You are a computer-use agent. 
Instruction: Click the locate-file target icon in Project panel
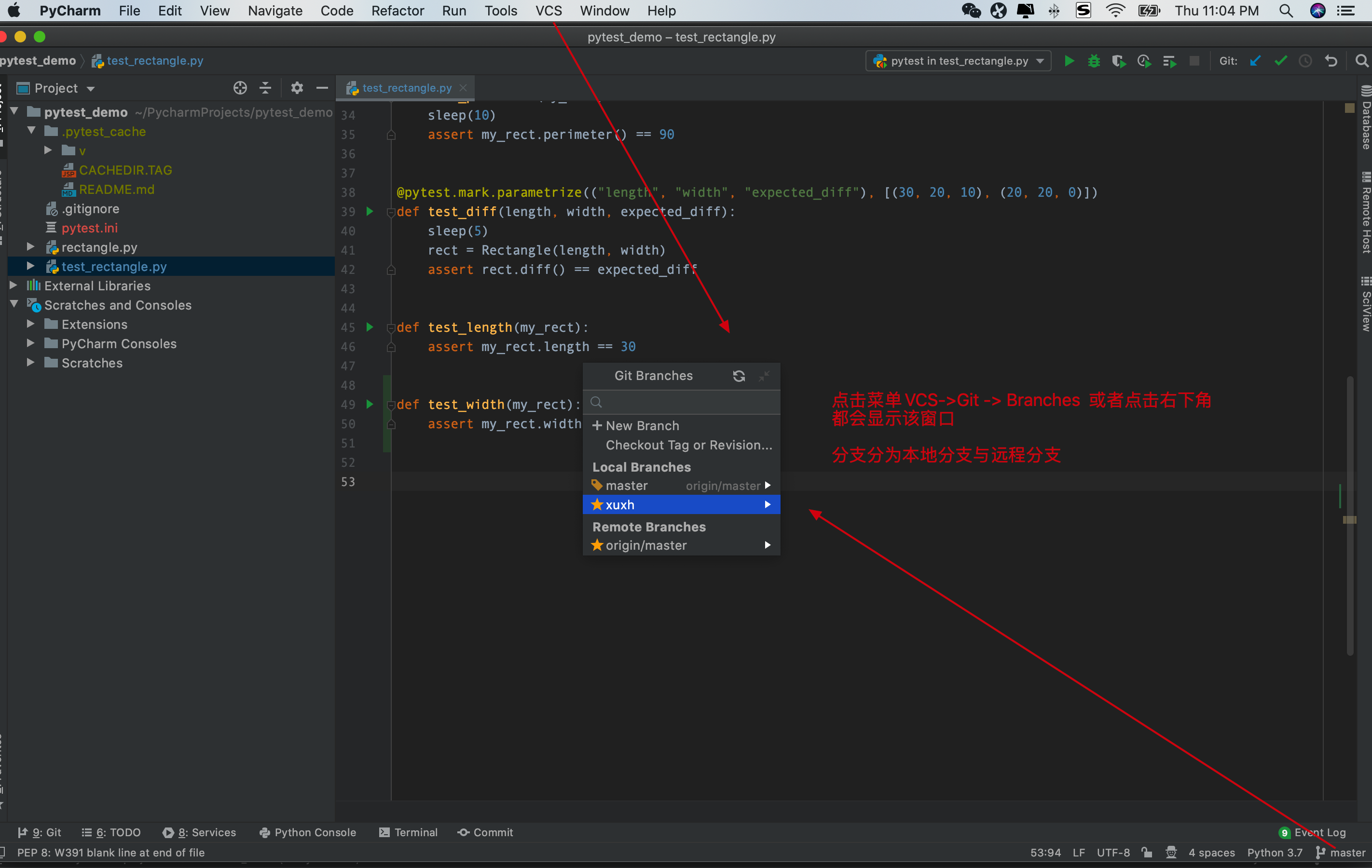[x=240, y=88]
